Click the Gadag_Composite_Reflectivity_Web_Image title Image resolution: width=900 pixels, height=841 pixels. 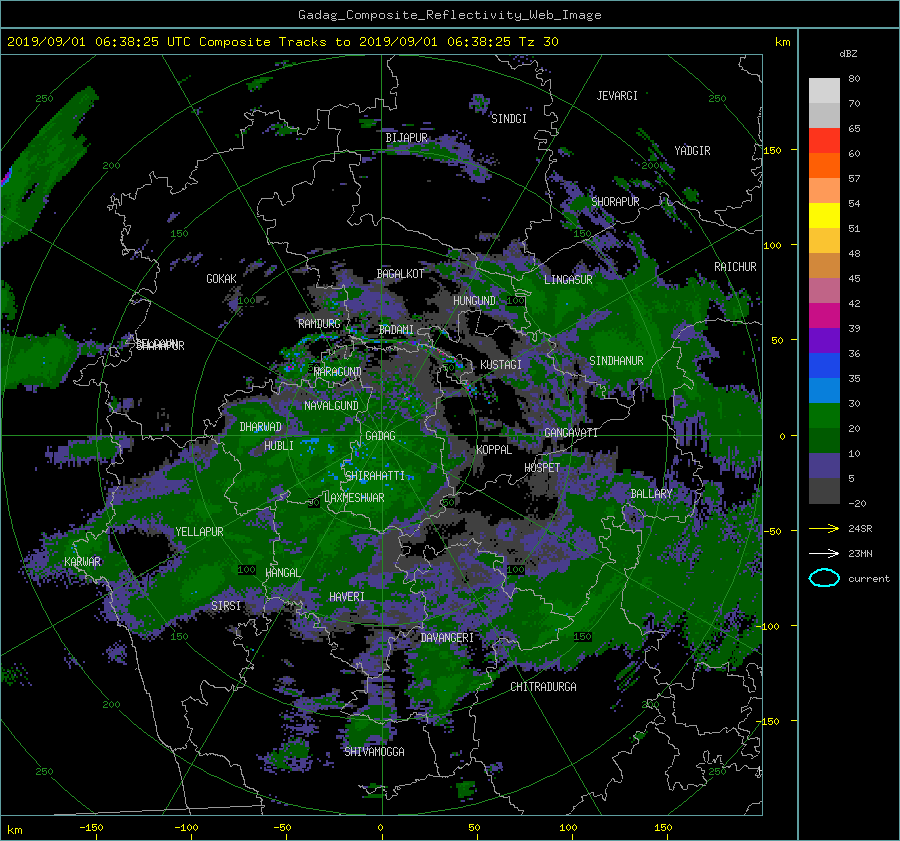click(449, 15)
